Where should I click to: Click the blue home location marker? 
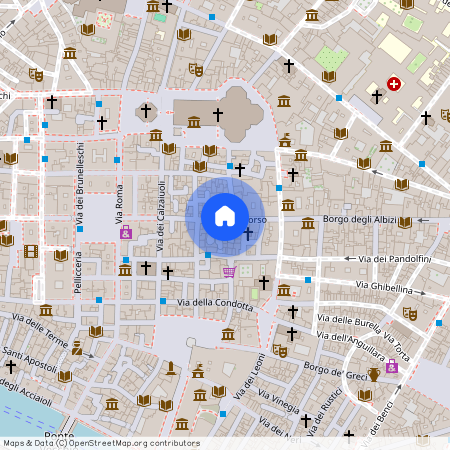coord(225,217)
